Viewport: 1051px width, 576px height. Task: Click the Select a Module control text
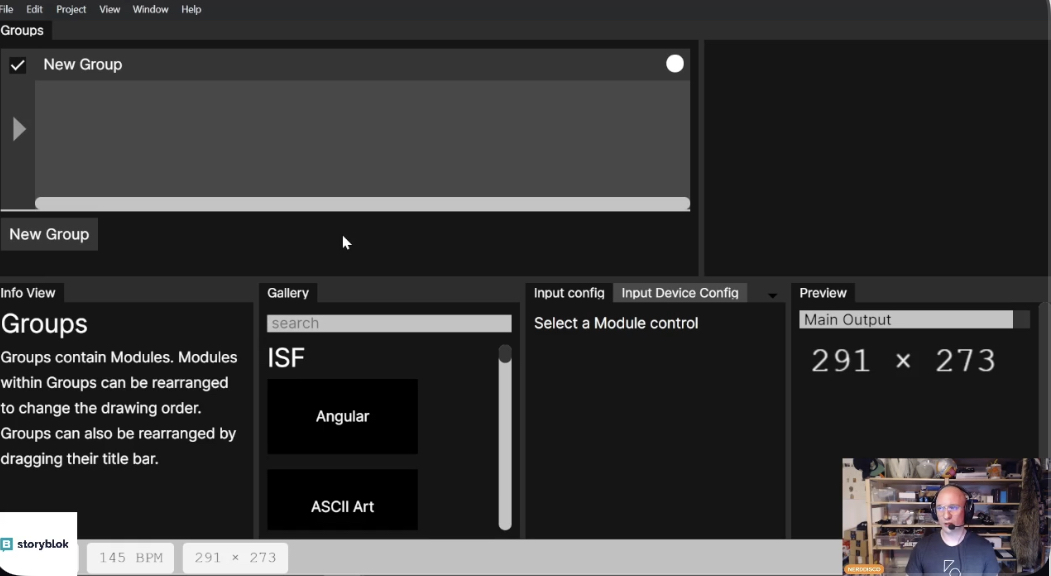pos(616,323)
